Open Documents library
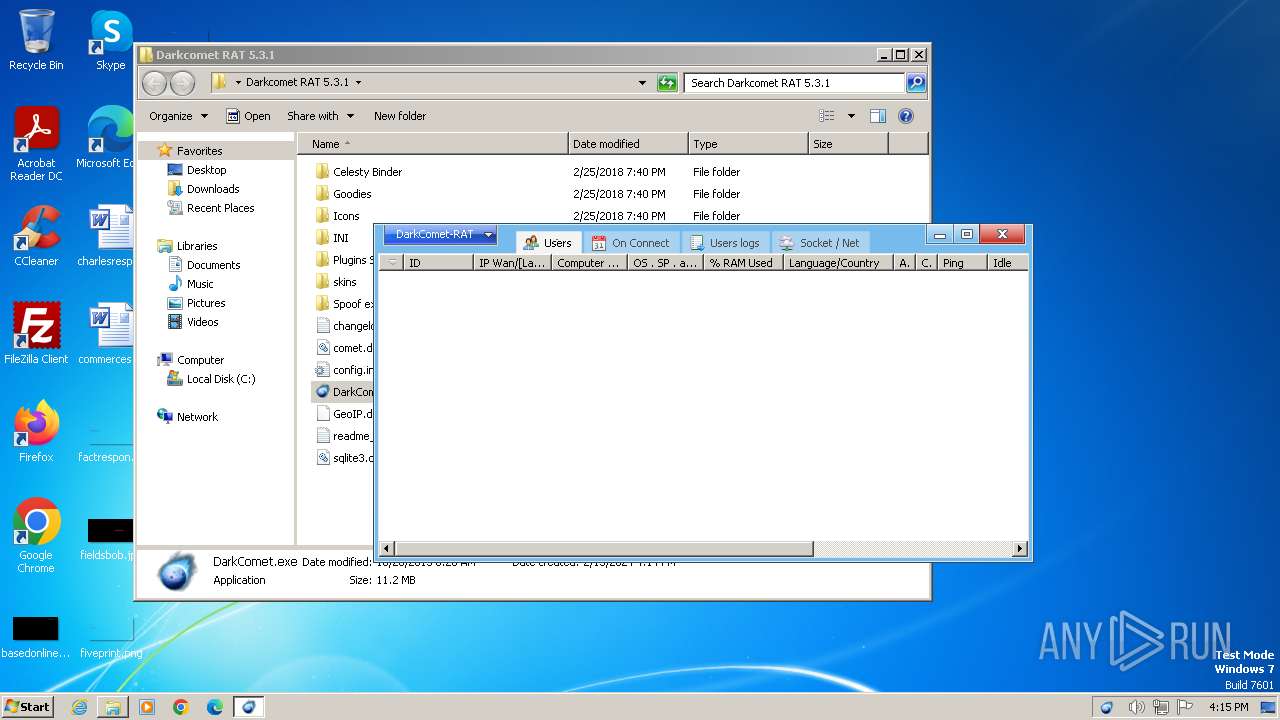This screenshot has height=720, width=1280. (x=204, y=265)
